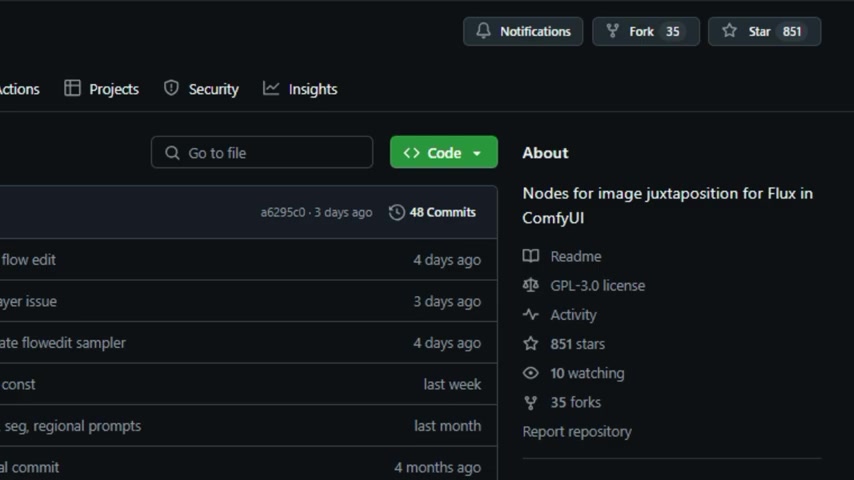Click the Insights graph icon
Viewport: 854px width, 480px height.
pos(271,88)
